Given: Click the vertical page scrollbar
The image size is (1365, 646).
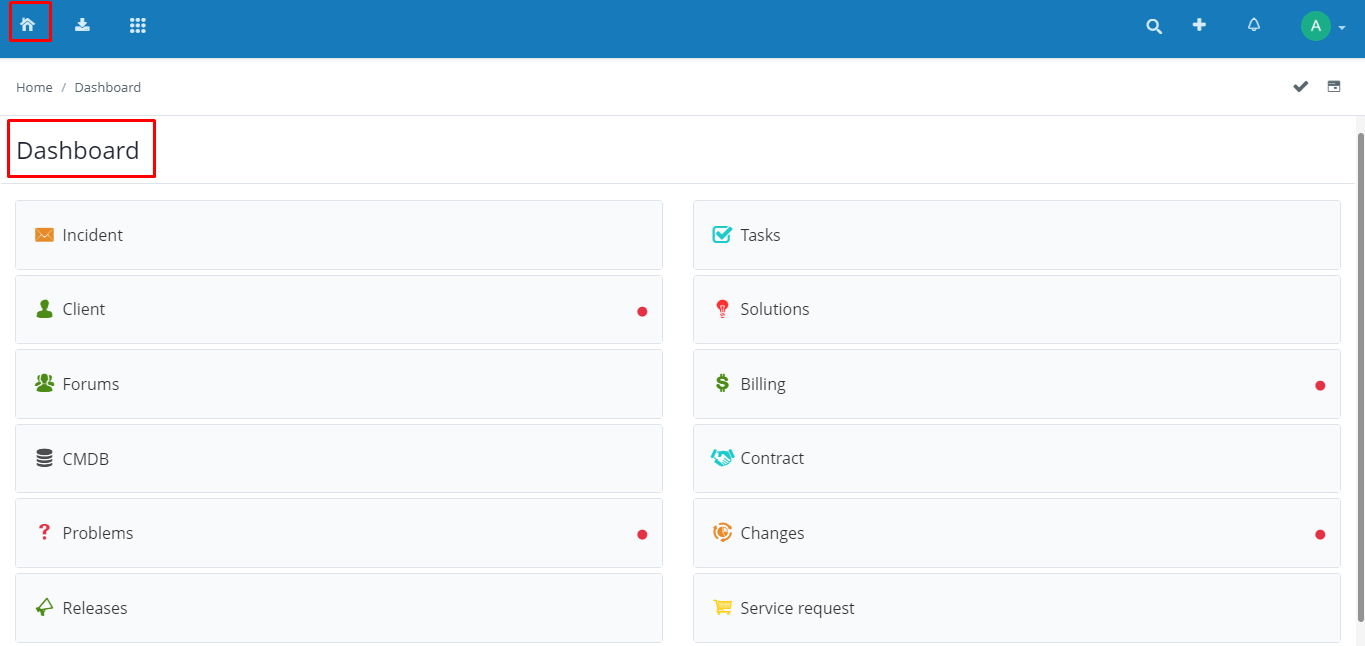Looking at the screenshot, I should [1360, 380].
